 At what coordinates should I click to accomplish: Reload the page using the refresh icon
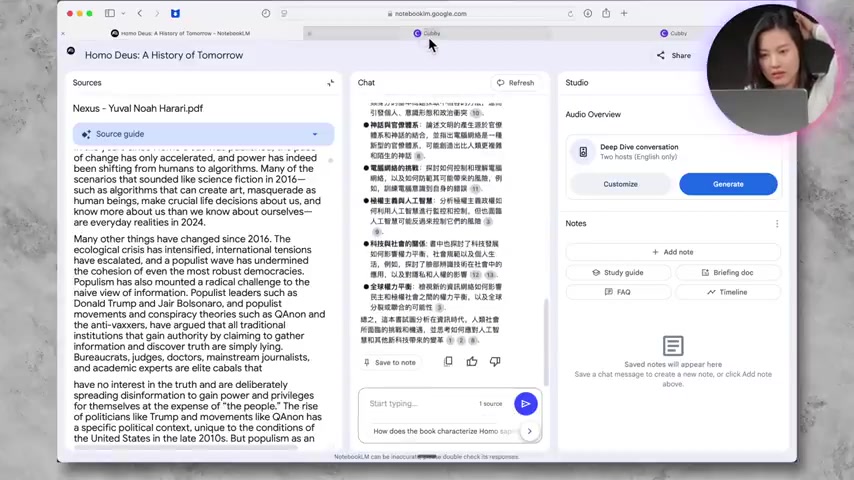pos(570,14)
